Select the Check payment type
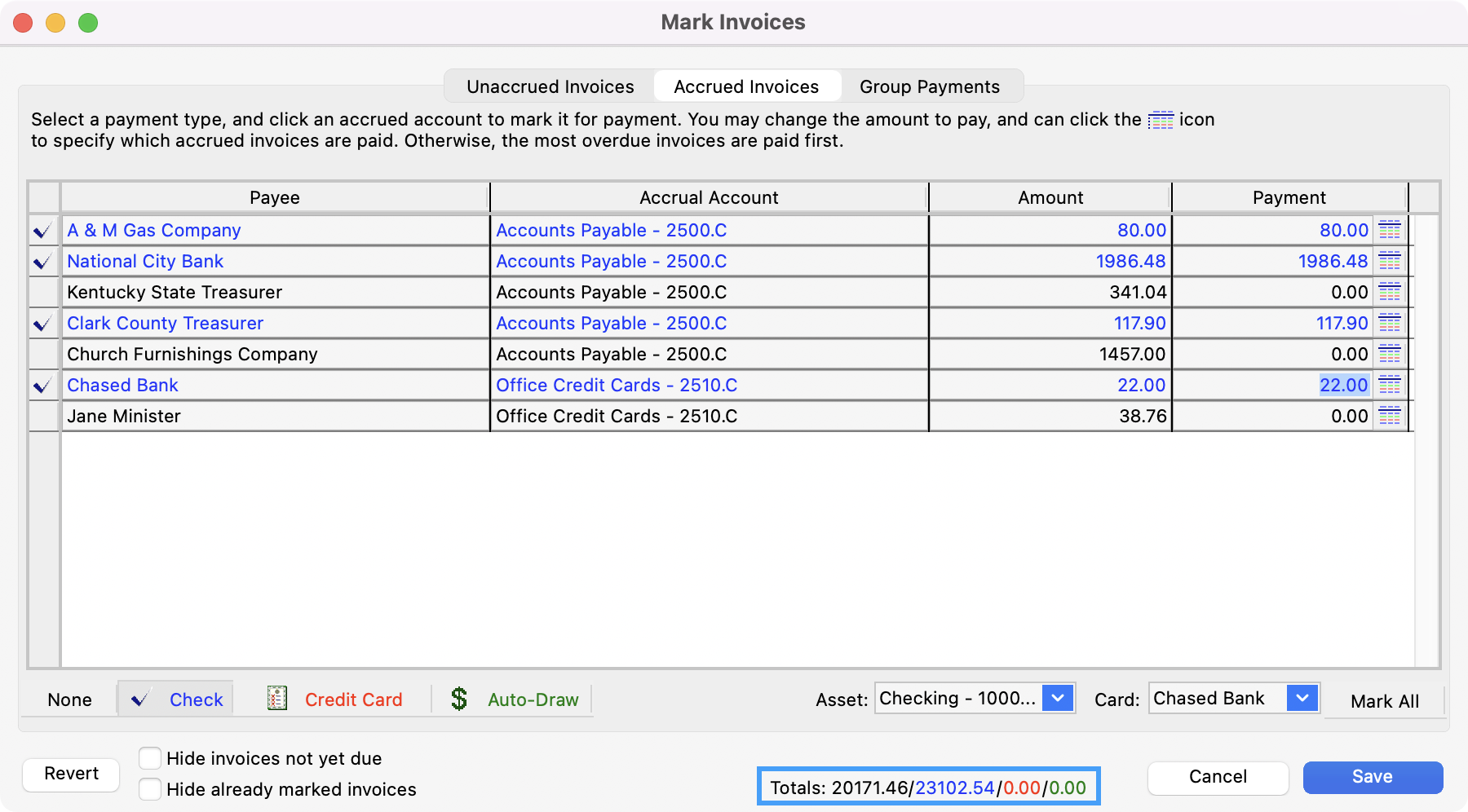1468x812 pixels. (x=177, y=699)
